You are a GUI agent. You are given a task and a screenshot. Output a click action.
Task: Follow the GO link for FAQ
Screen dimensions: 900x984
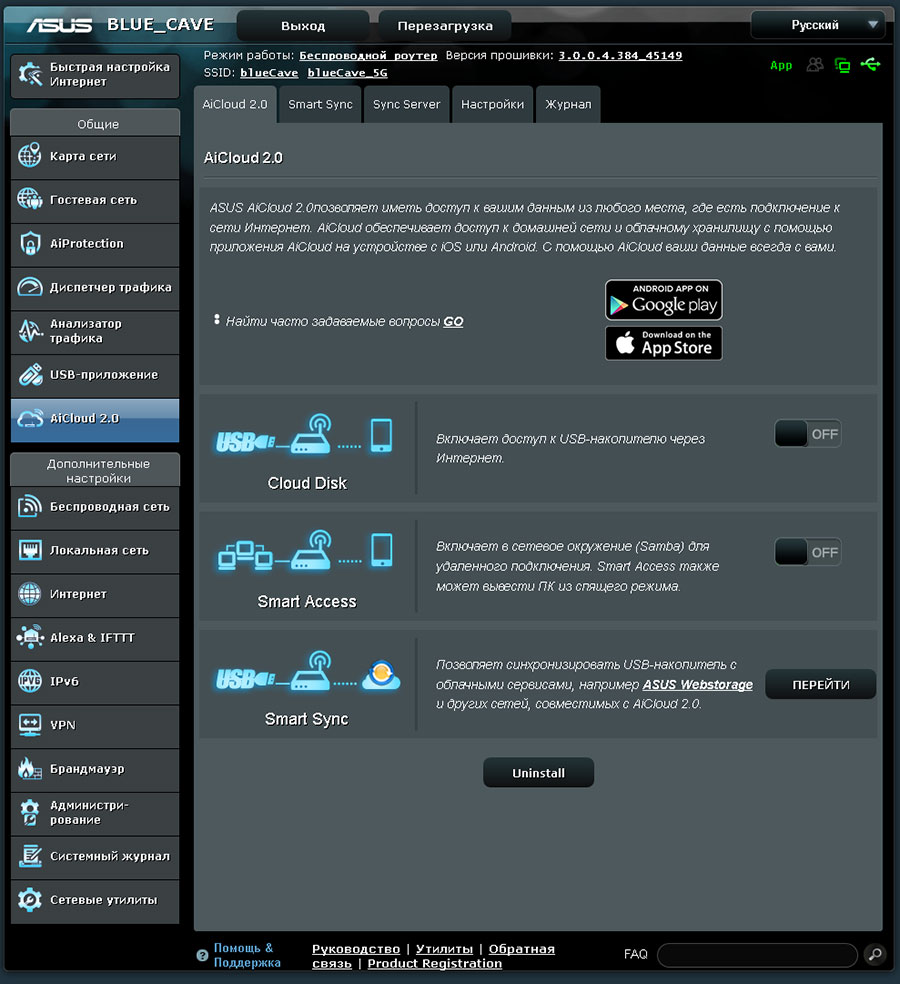pyautogui.click(x=453, y=321)
